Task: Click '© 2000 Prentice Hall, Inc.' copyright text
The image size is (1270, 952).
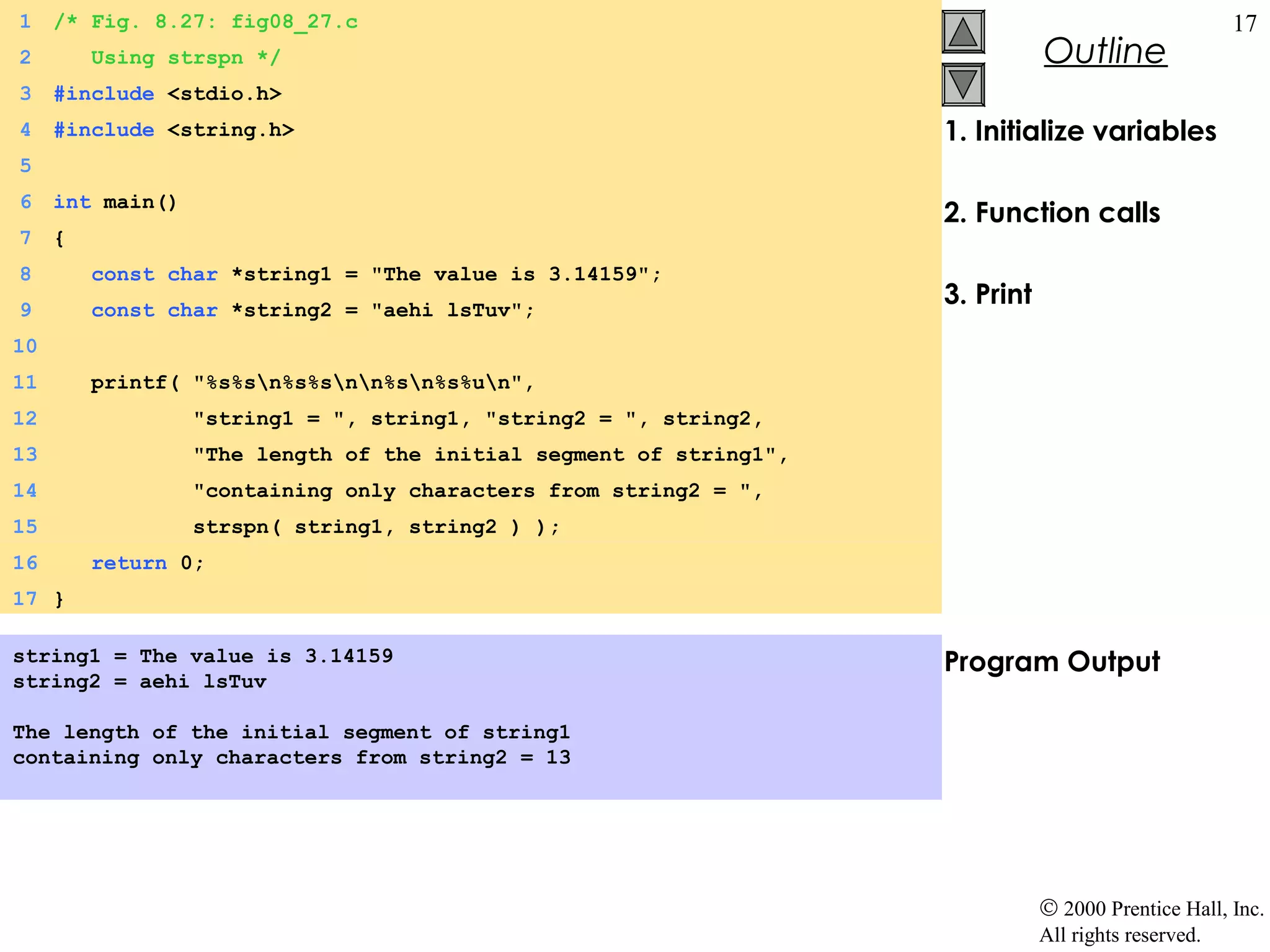Action: pyautogui.click(x=1152, y=909)
